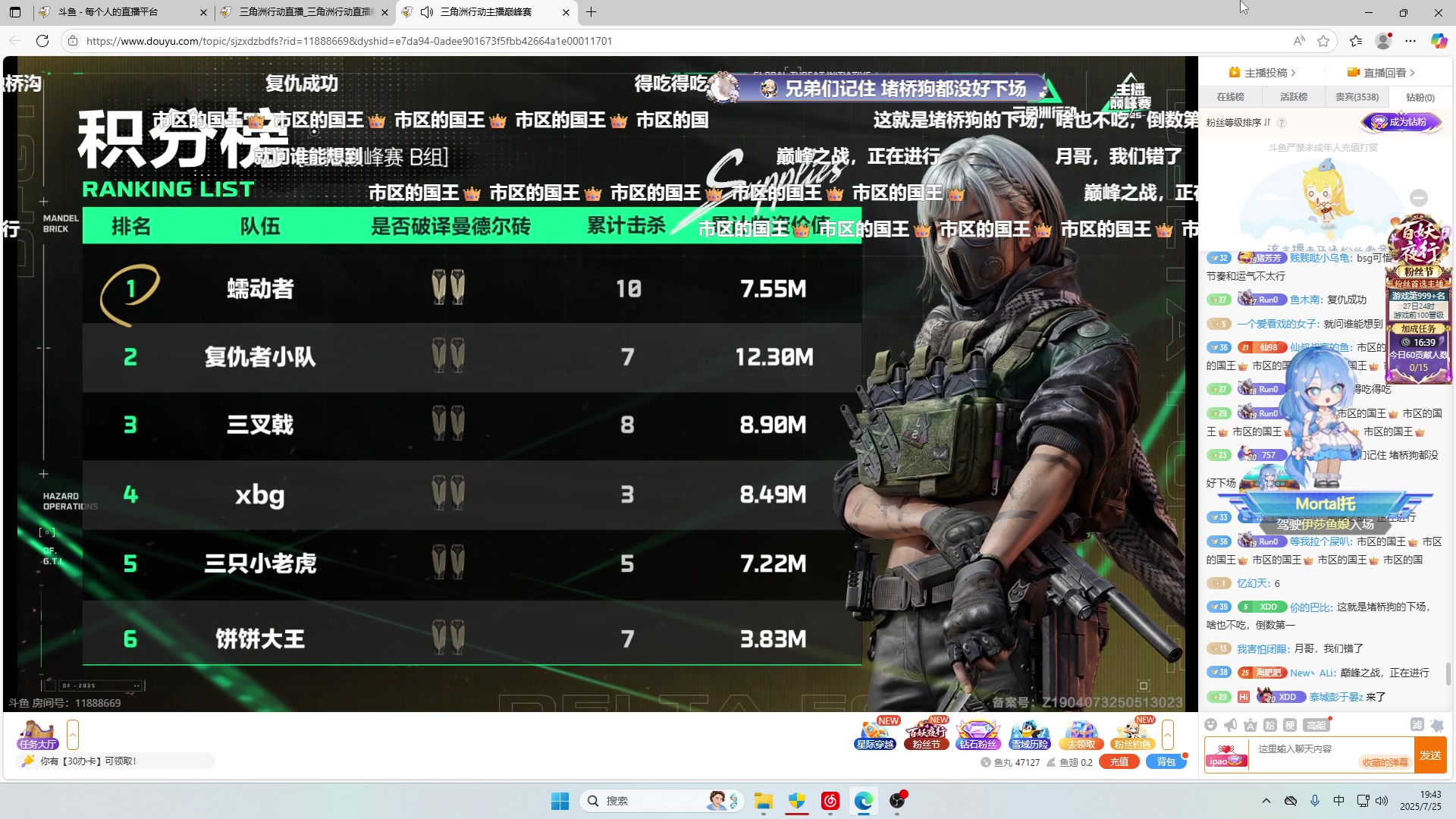Click chat username 我害怕闭眼

pos(1263,649)
